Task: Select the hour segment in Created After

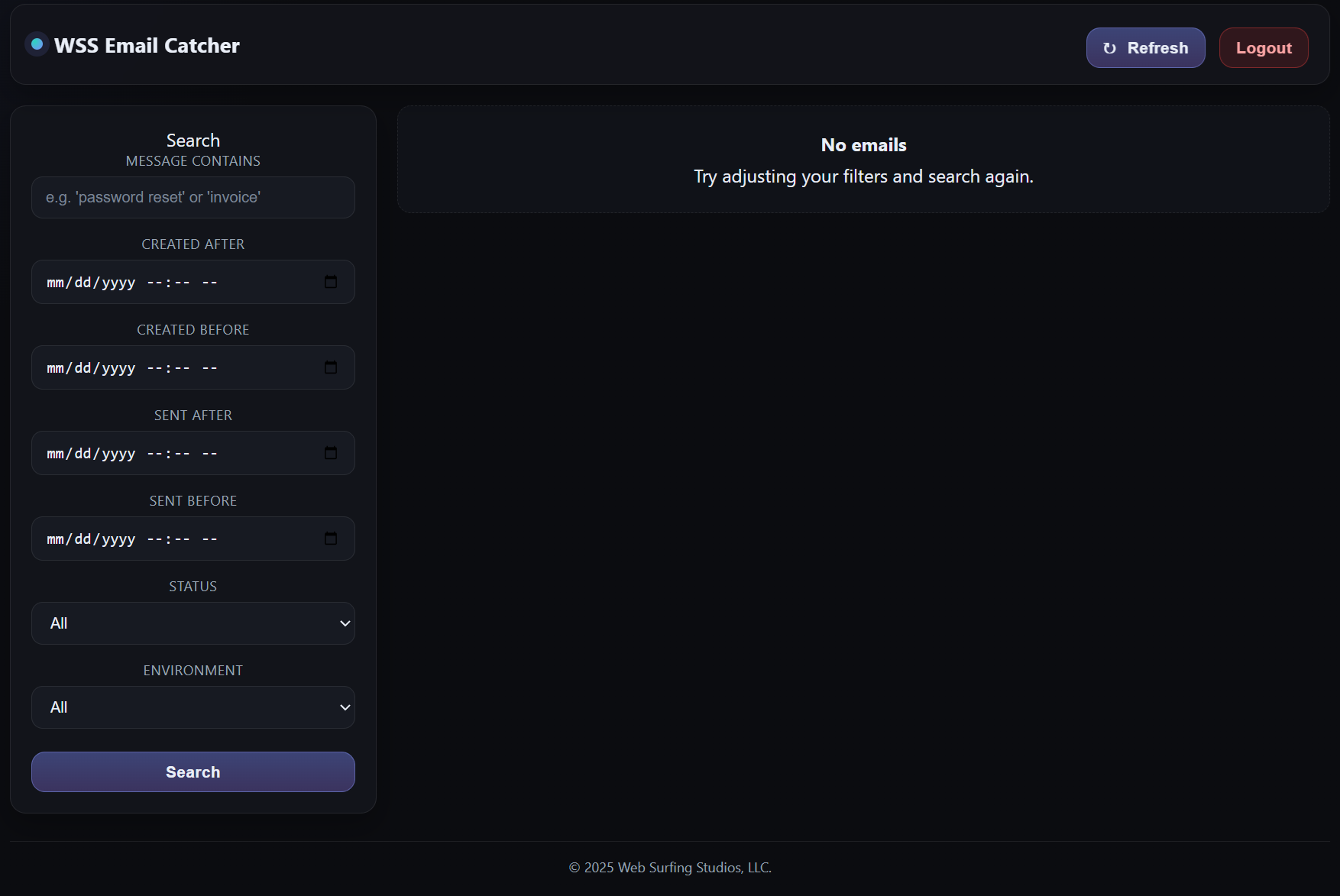Action: pos(154,283)
